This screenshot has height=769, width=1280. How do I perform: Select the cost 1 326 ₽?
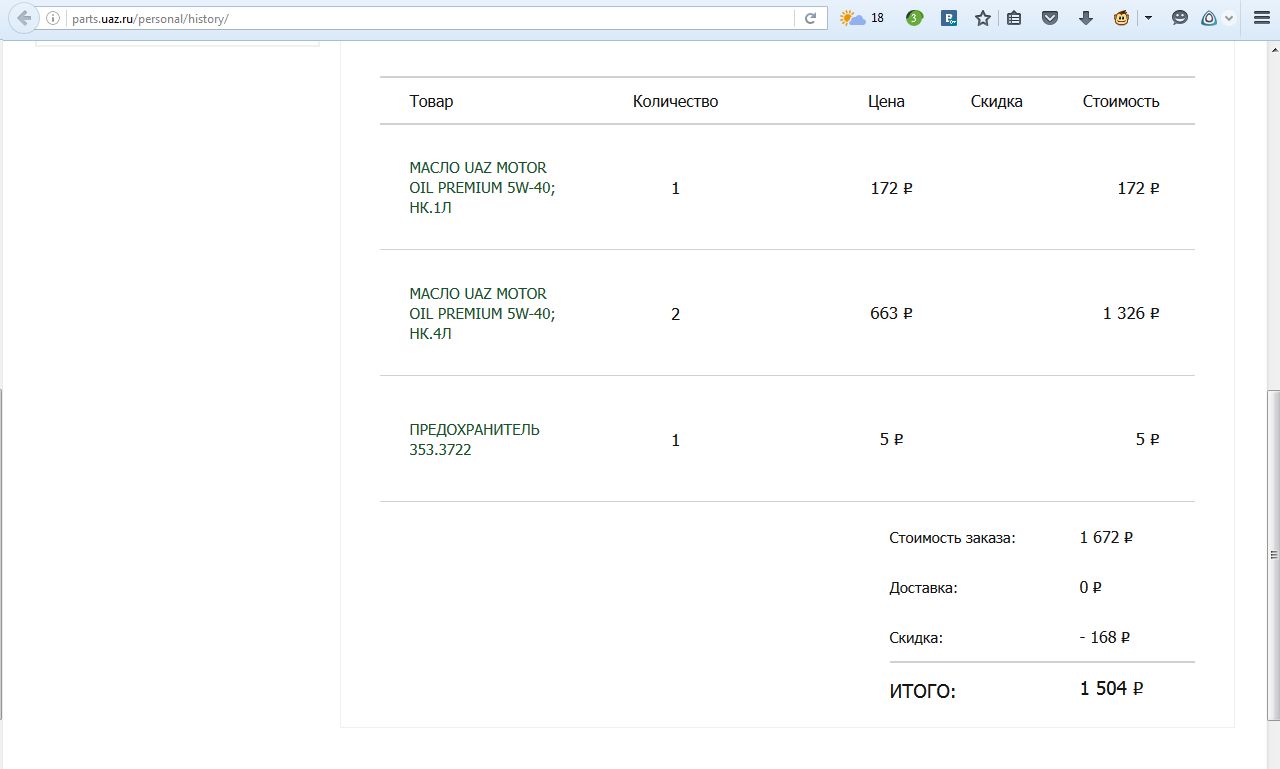[1131, 313]
